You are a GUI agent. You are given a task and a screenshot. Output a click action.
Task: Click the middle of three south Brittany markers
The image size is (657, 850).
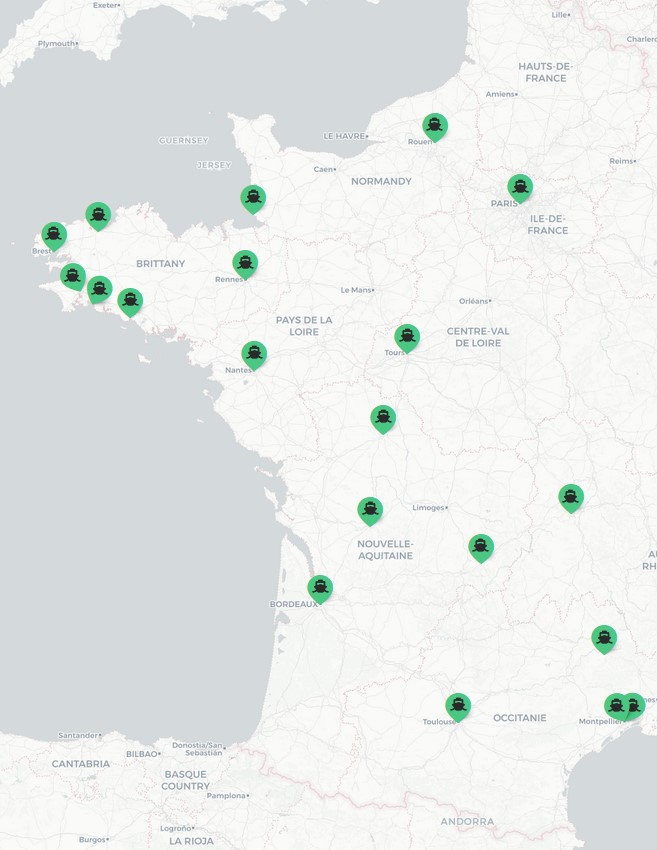pos(99,289)
